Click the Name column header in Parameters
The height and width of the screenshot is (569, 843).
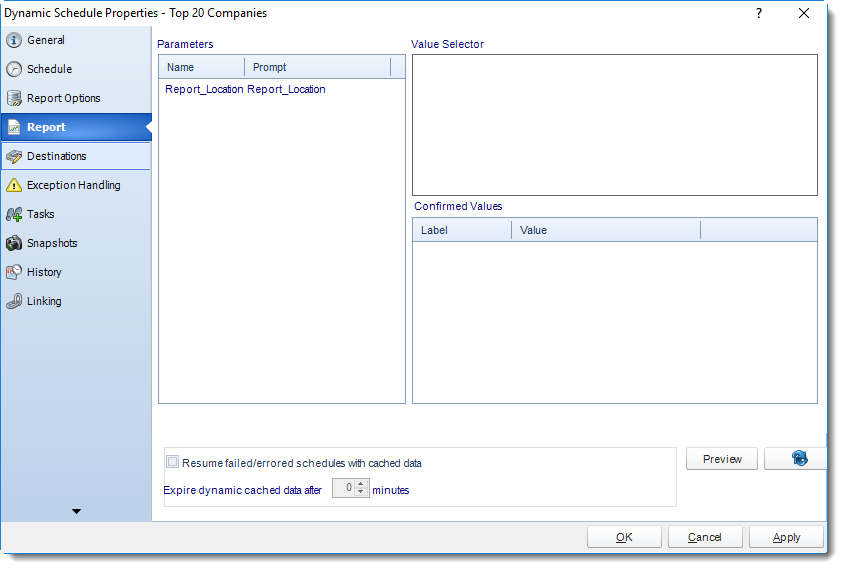coord(202,68)
